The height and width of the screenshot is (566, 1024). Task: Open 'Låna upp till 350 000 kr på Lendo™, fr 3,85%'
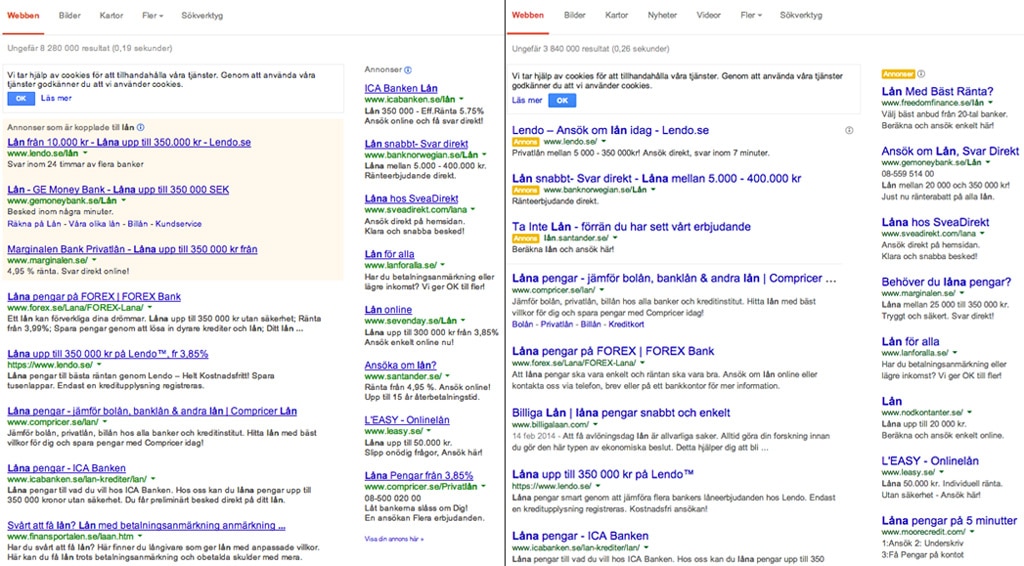point(108,354)
